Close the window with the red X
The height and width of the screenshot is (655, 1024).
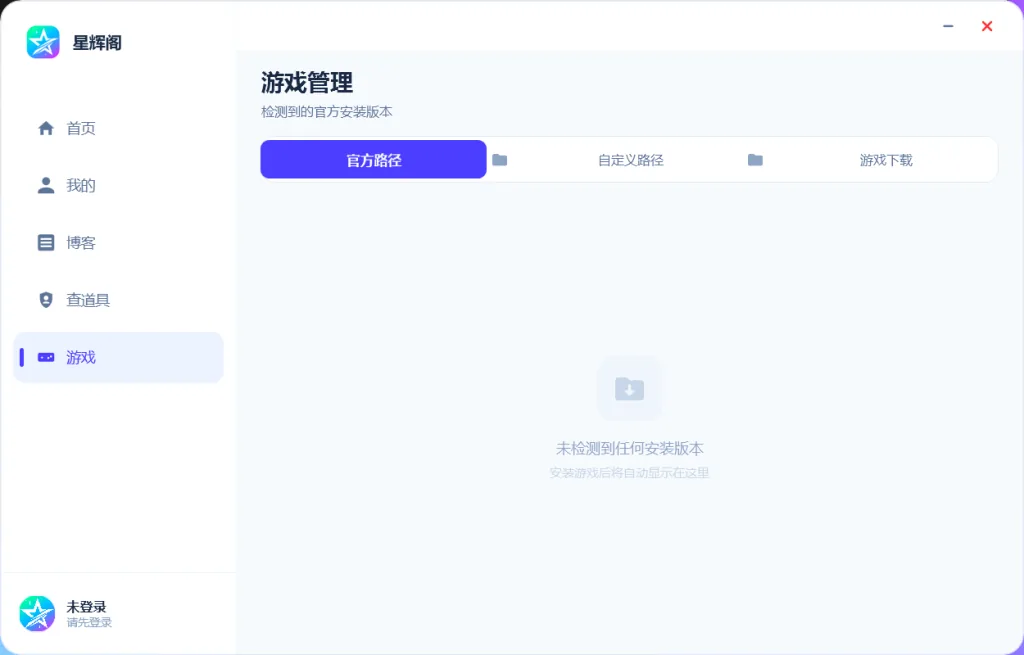[x=987, y=26]
